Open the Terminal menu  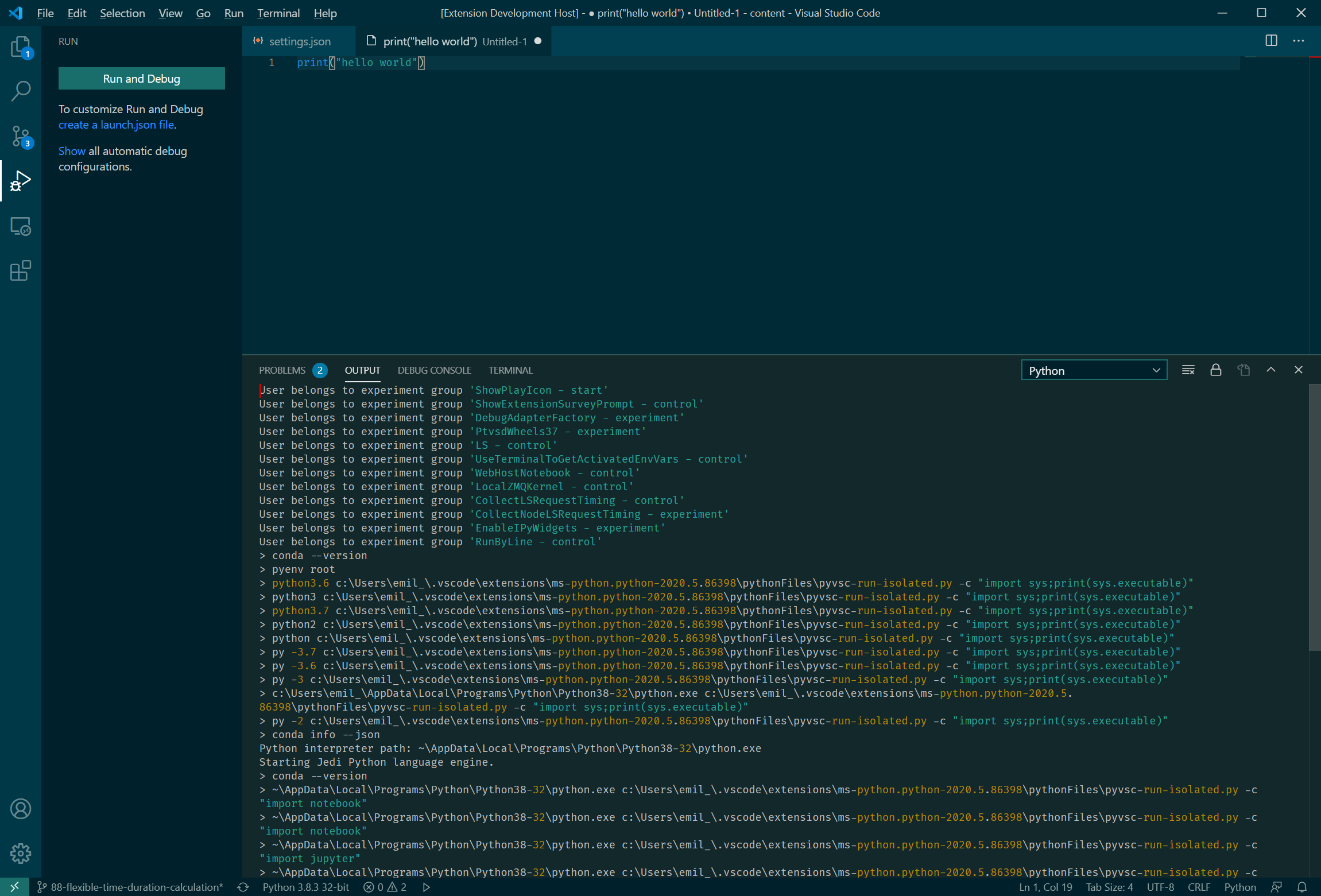pos(278,13)
